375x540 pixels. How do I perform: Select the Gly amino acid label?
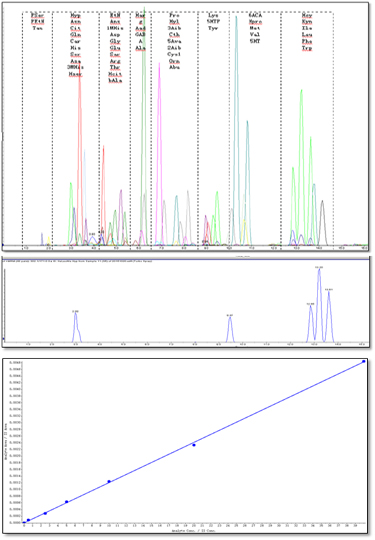click(115, 41)
